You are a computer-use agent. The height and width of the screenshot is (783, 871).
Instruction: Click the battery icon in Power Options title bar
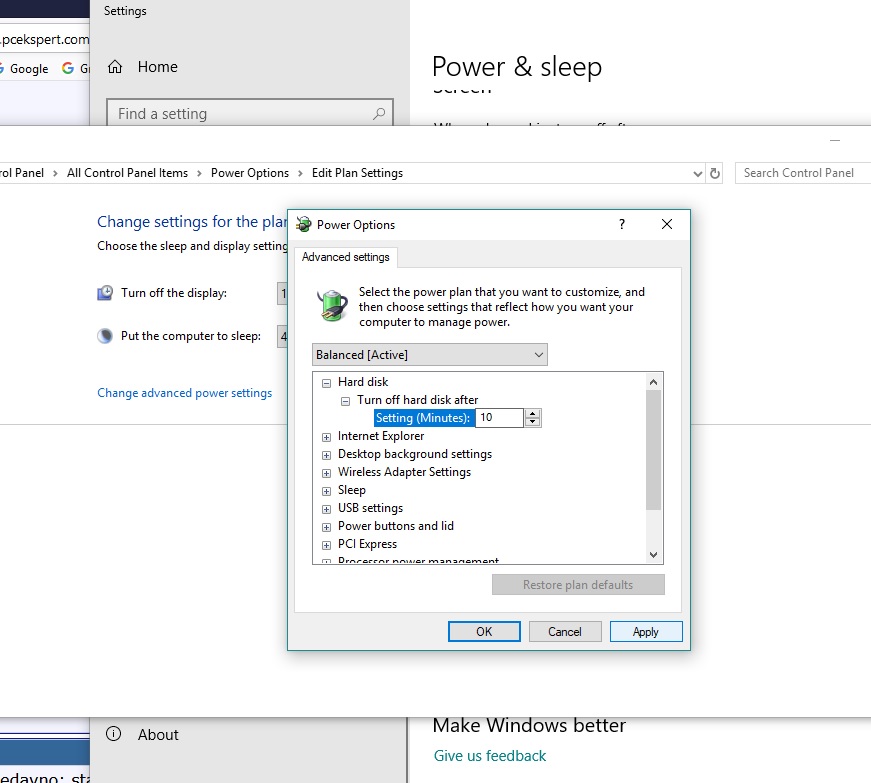[x=303, y=225]
